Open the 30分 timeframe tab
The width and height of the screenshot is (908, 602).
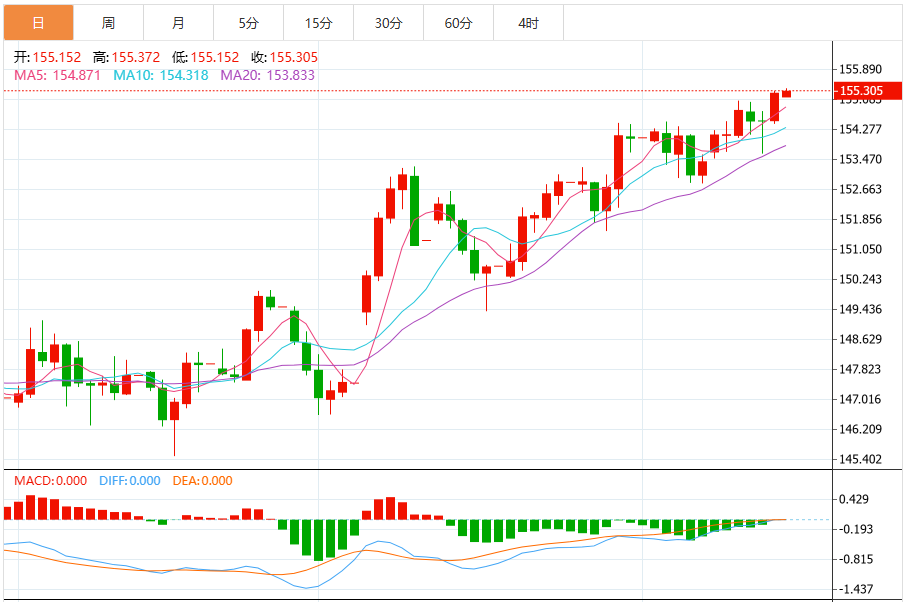tap(389, 23)
